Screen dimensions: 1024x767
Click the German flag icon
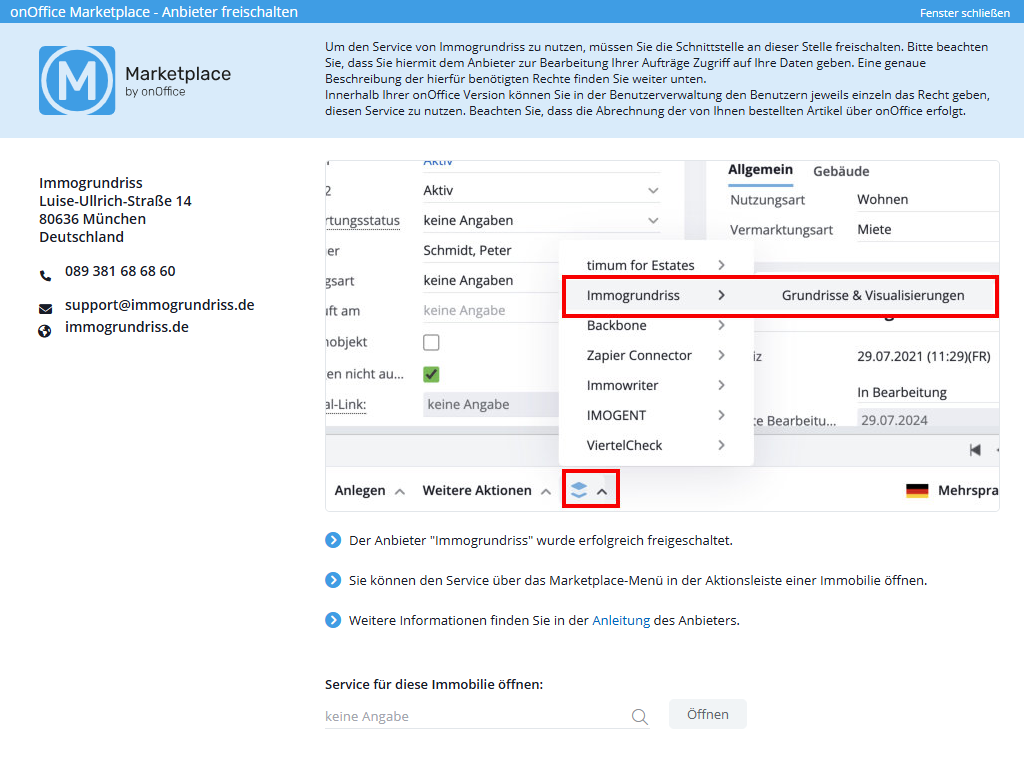[917, 491]
